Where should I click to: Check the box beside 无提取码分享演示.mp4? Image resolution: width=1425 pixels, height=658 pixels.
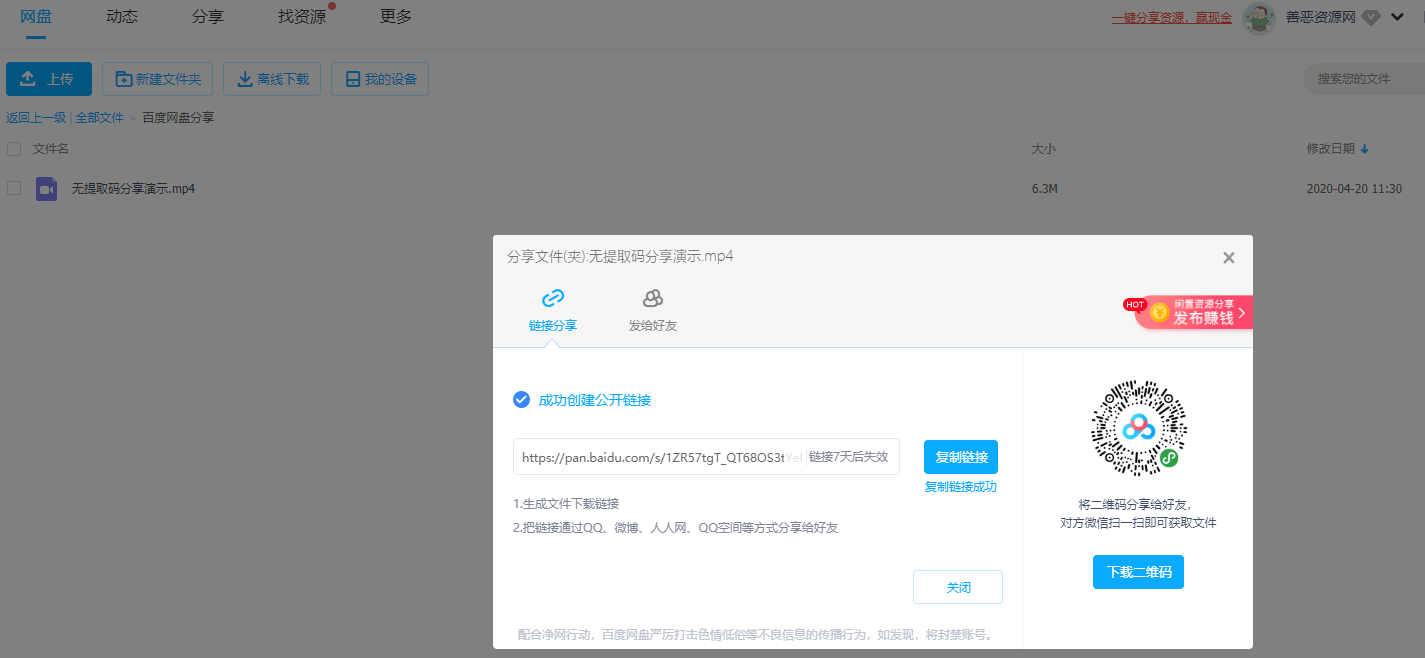click(14, 188)
